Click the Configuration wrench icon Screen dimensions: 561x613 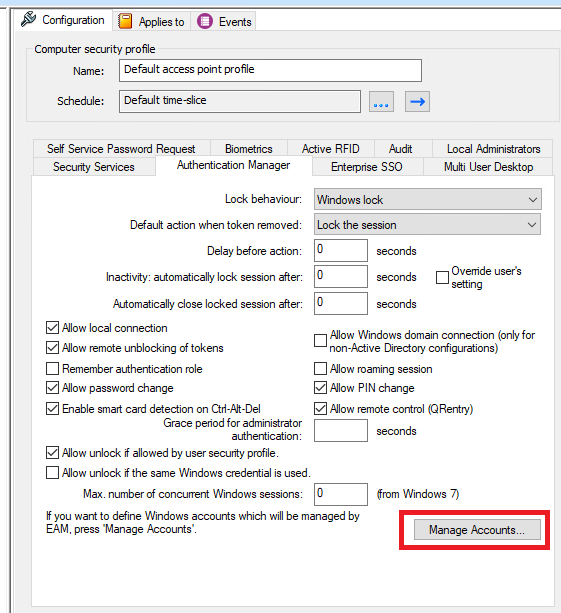click(x=29, y=19)
